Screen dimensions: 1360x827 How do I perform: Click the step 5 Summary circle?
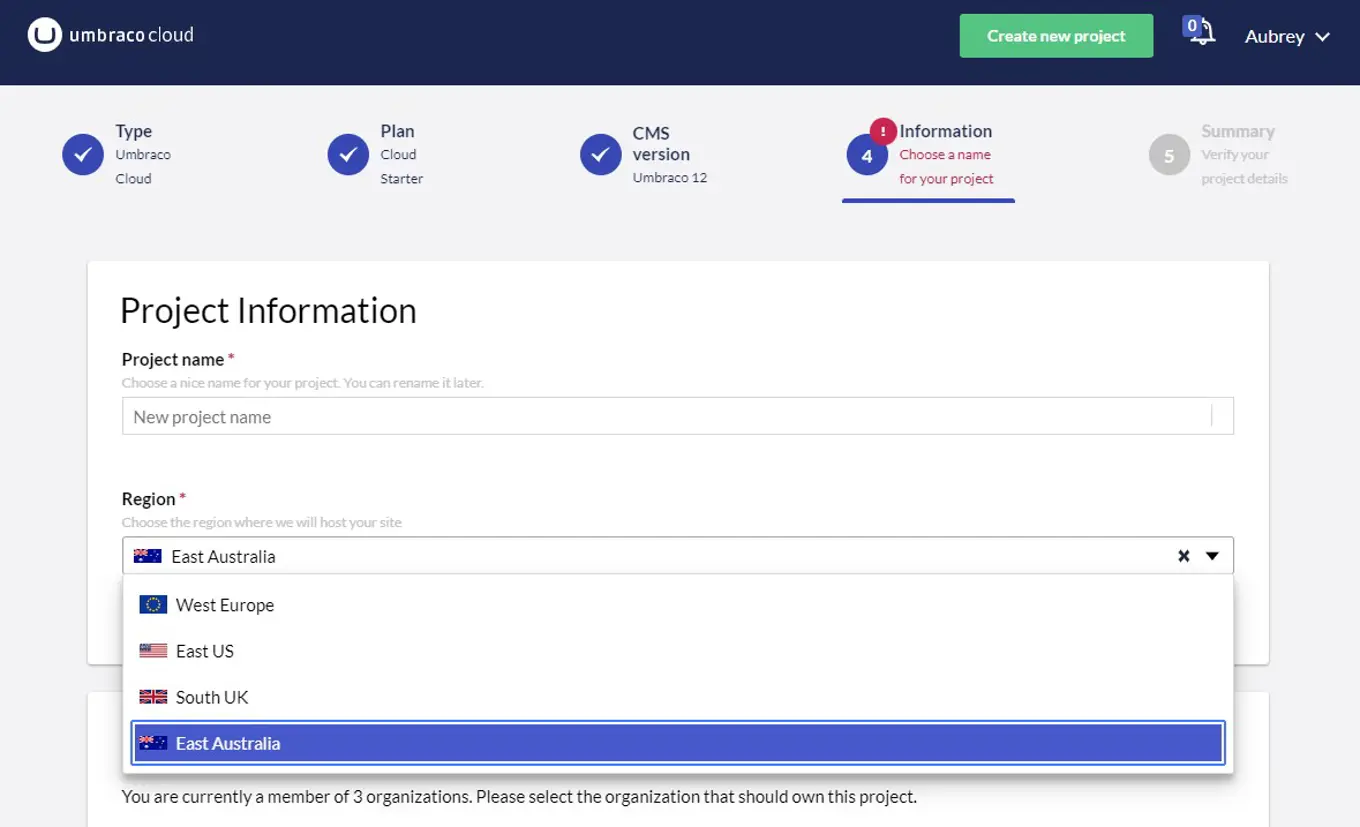(x=1169, y=156)
